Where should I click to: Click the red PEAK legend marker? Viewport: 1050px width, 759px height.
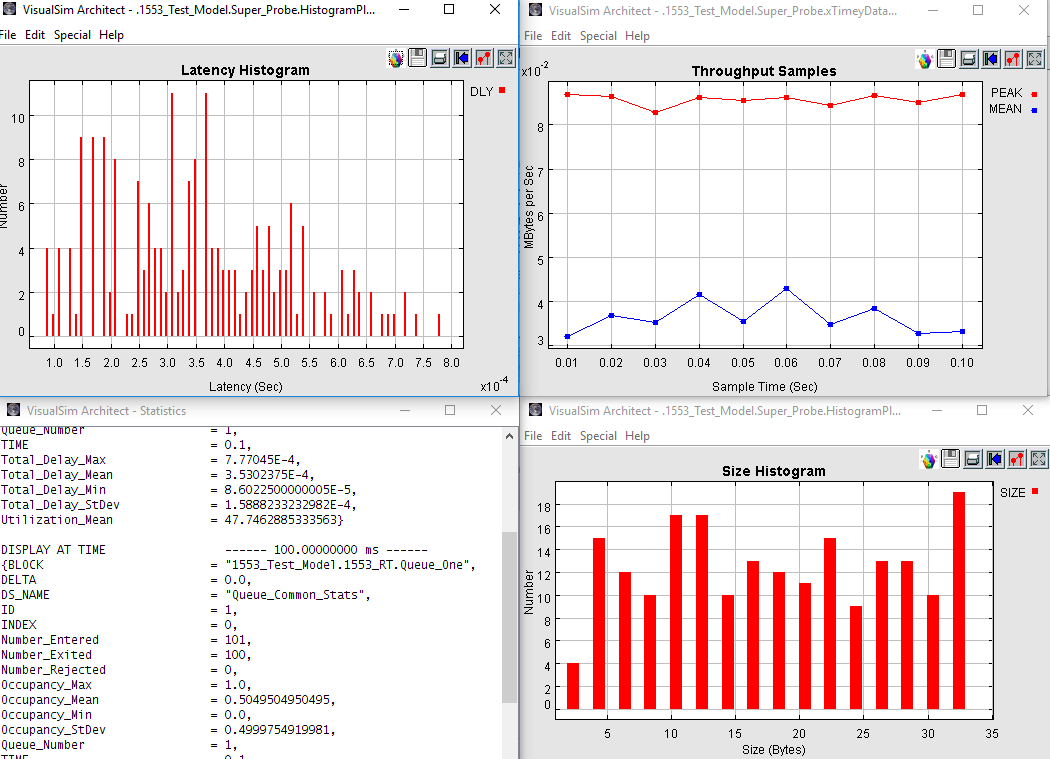pyautogui.click(x=1033, y=93)
